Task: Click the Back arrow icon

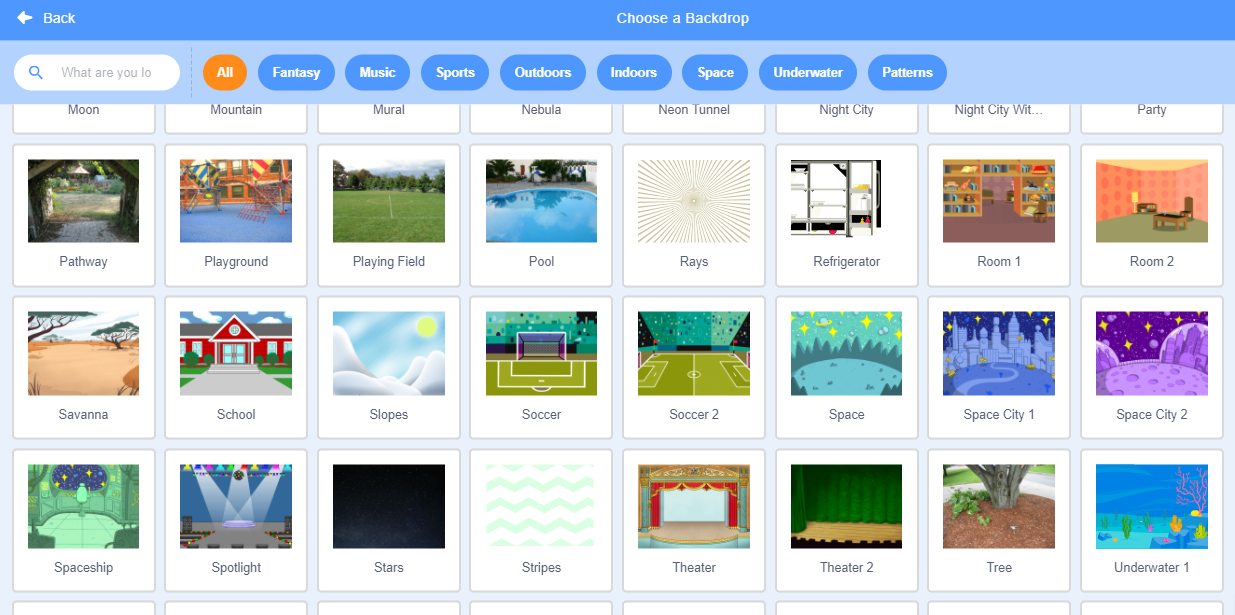Action: (x=25, y=18)
